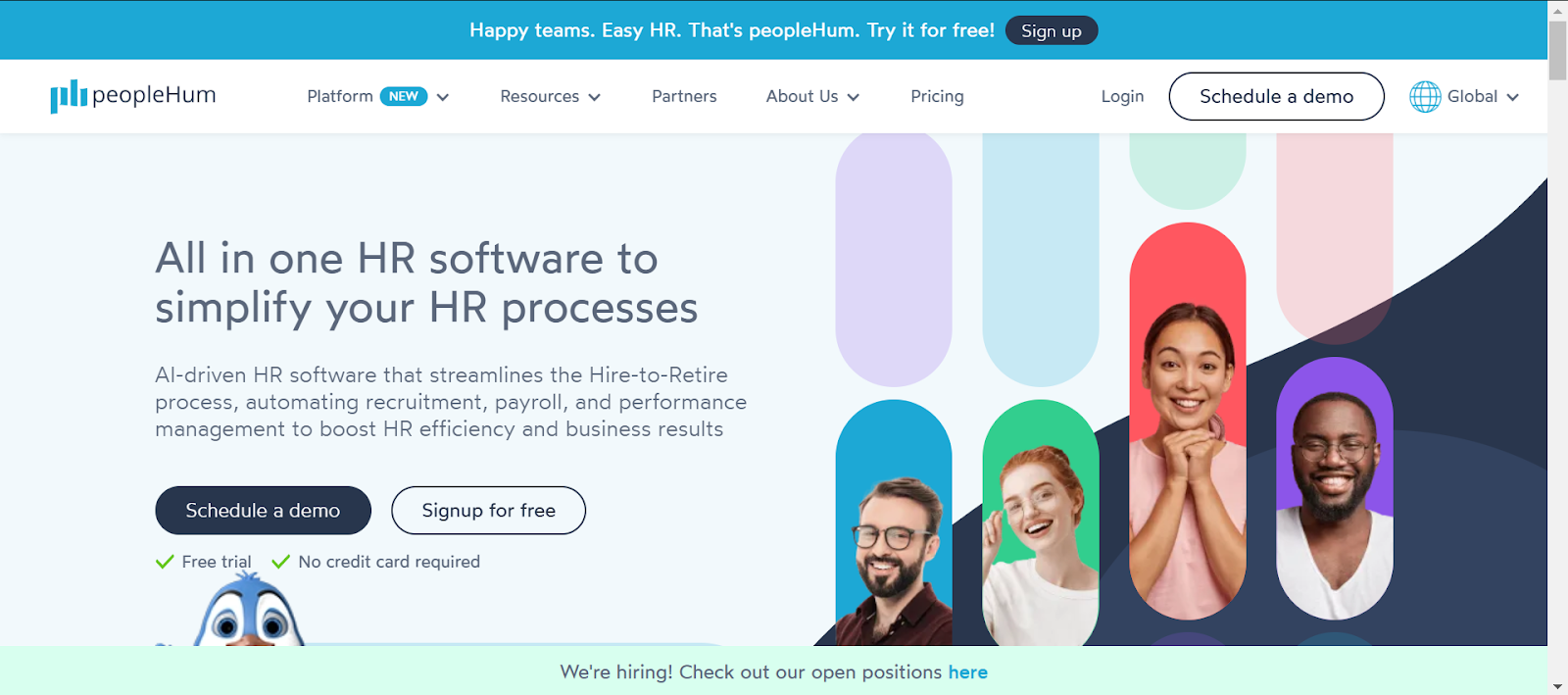The height and width of the screenshot is (695, 1568).
Task: Click the dark Schedule a demo hero button
Action: [263, 510]
